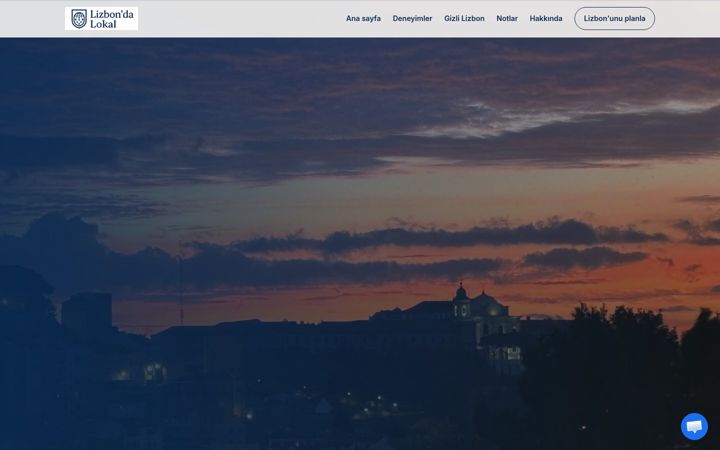The width and height of the screenshot is (720, 450).
Task: Click the Lizbon'unu planla button
Action: point(614,18)
